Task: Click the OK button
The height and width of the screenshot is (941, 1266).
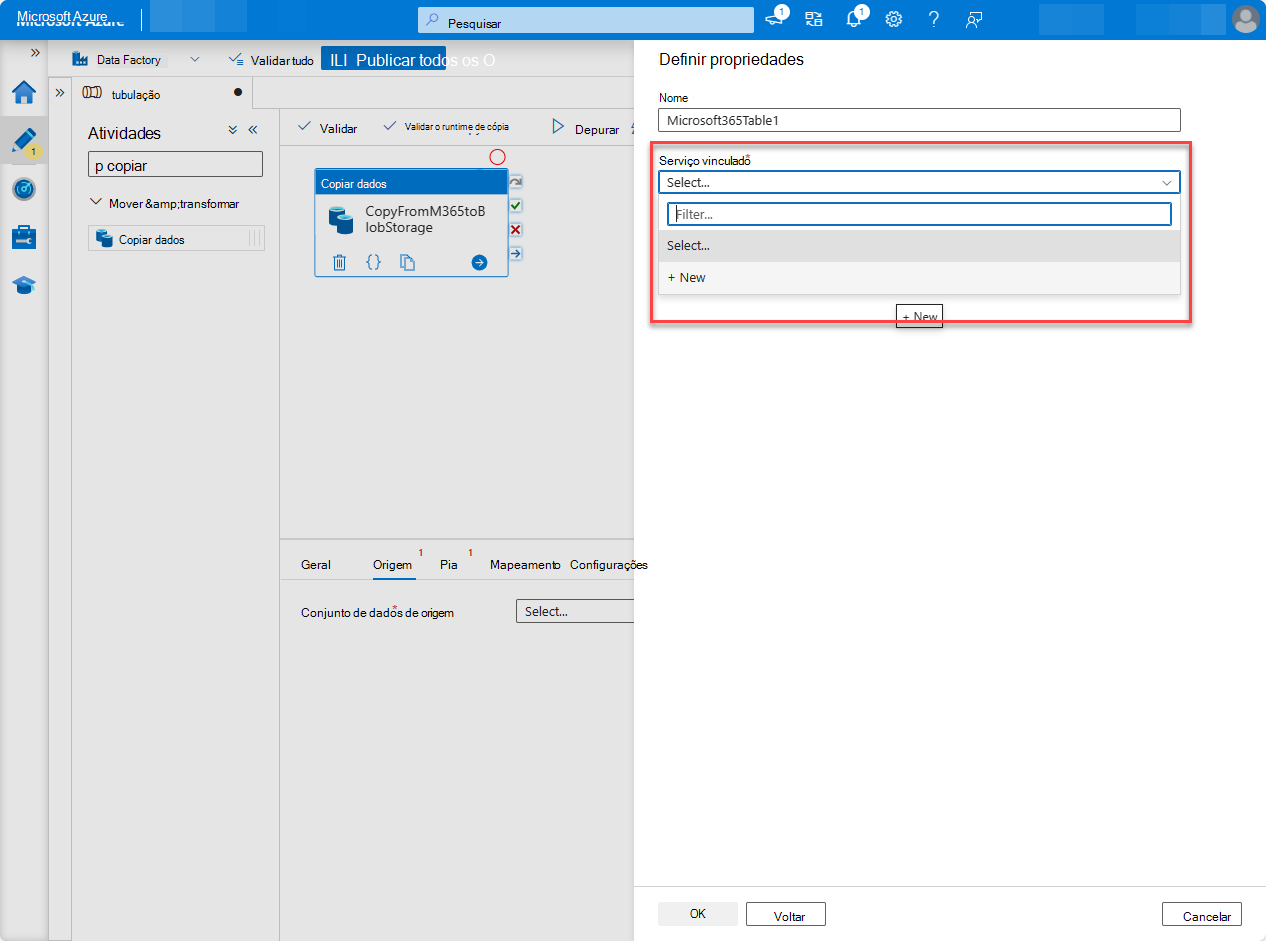Action: point(697,914)
